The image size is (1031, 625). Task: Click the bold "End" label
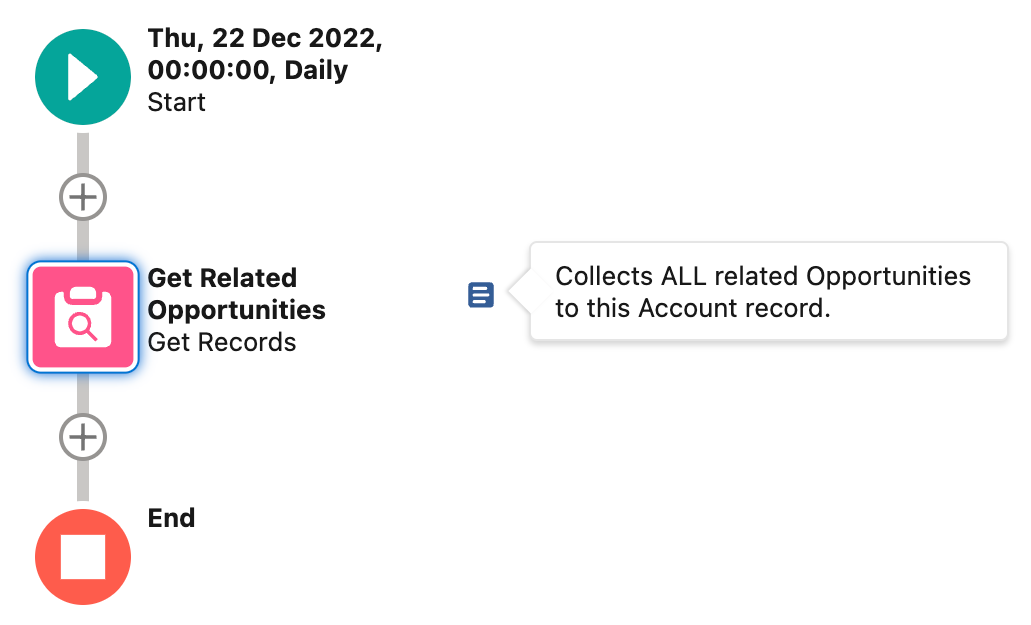pos(172,518)
